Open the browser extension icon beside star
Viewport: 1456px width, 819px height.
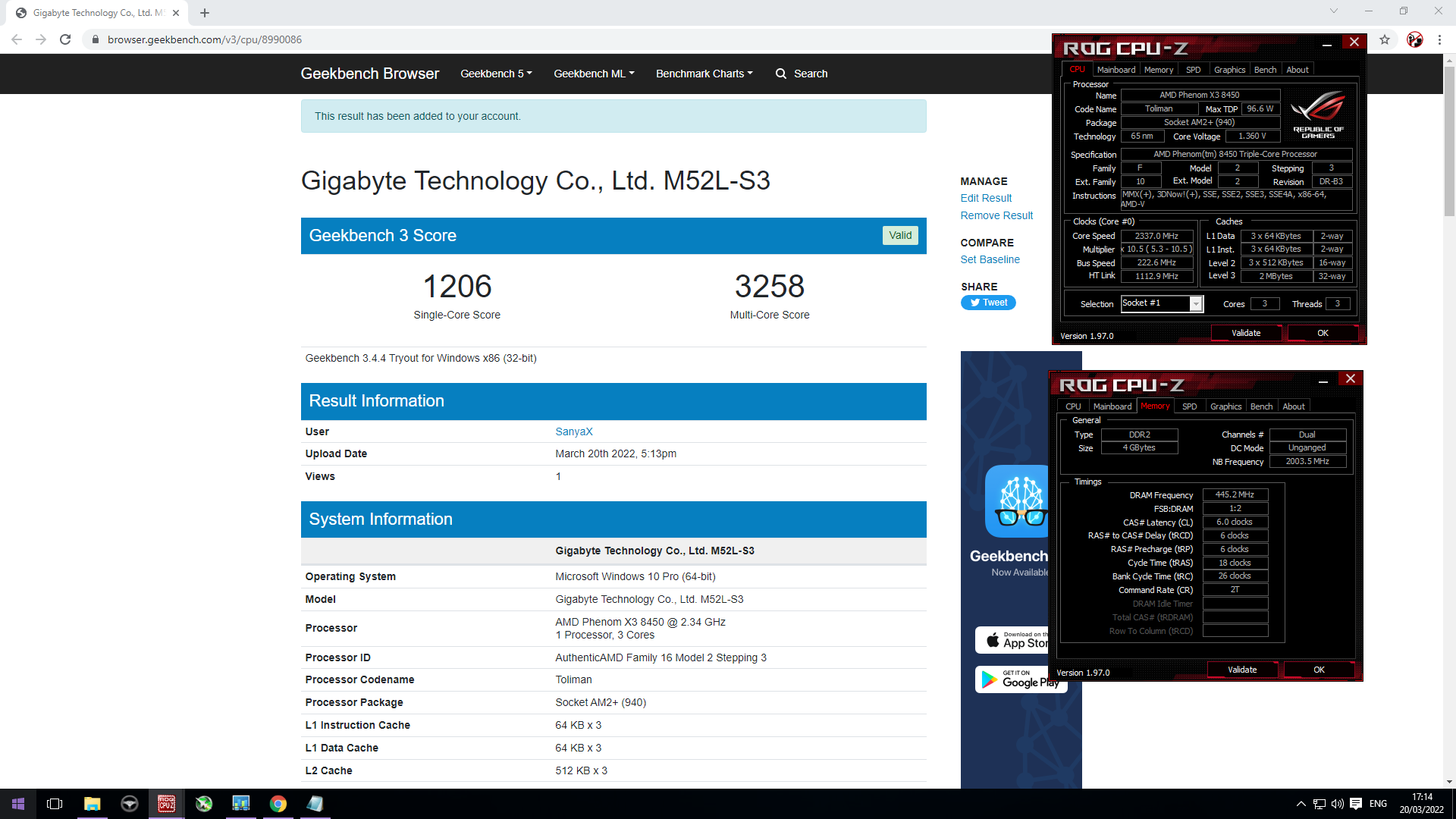click(1415, 39)
